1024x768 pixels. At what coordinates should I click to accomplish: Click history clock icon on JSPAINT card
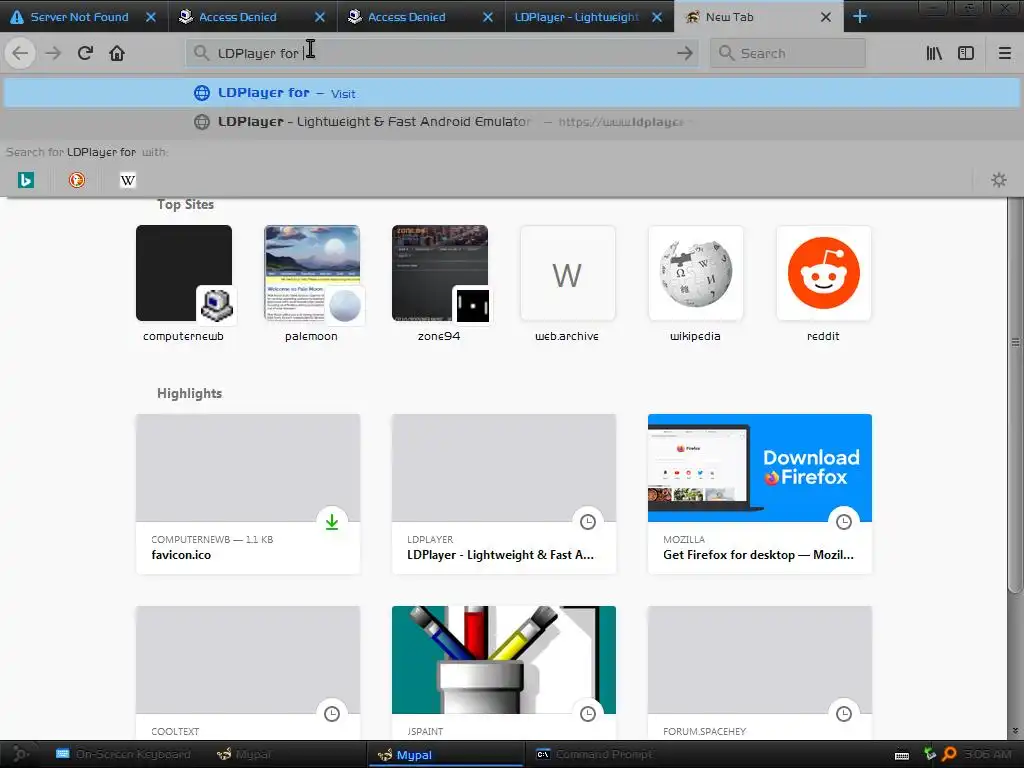click(588, 714)
